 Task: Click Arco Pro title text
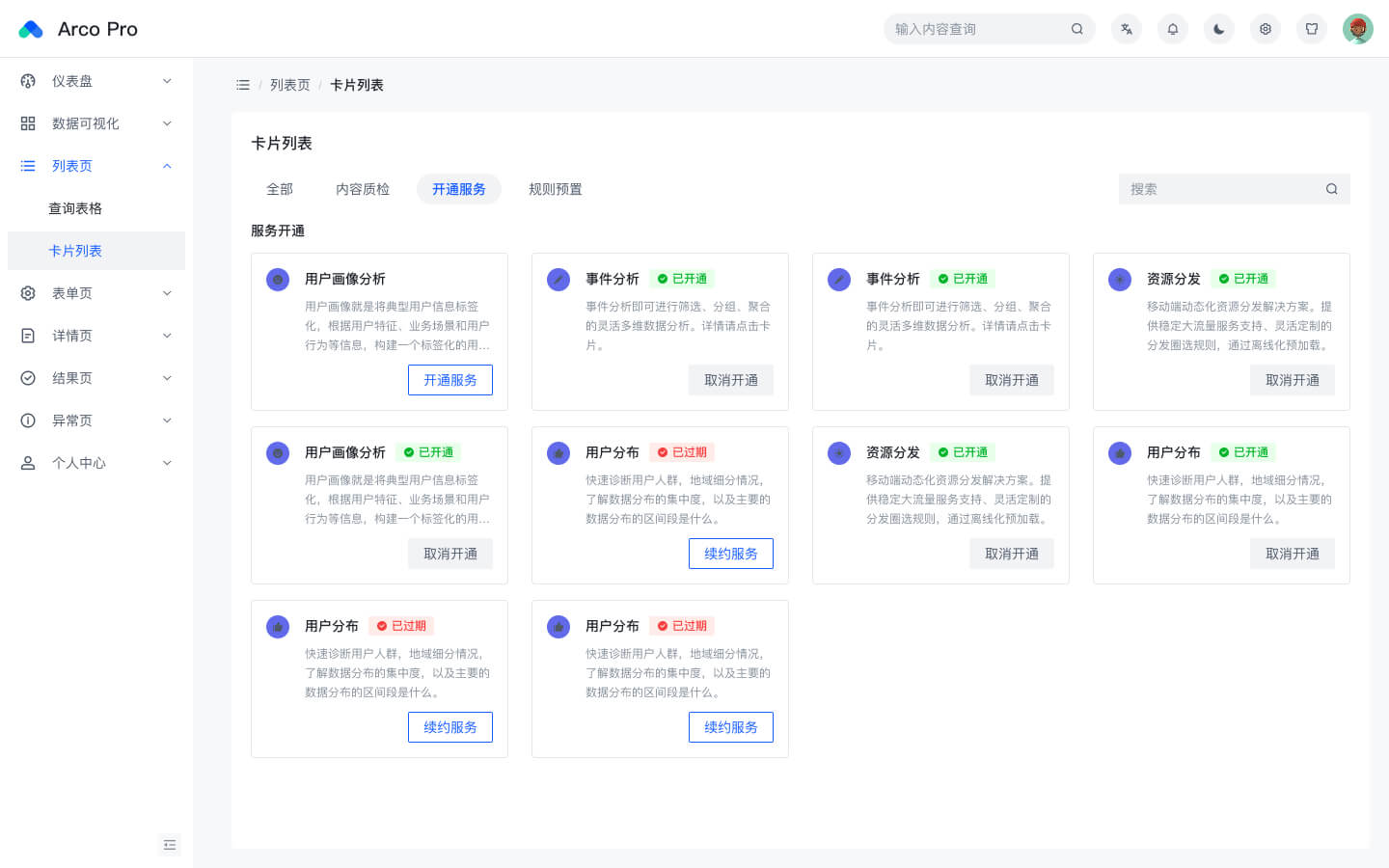click(x=97, y=29)
